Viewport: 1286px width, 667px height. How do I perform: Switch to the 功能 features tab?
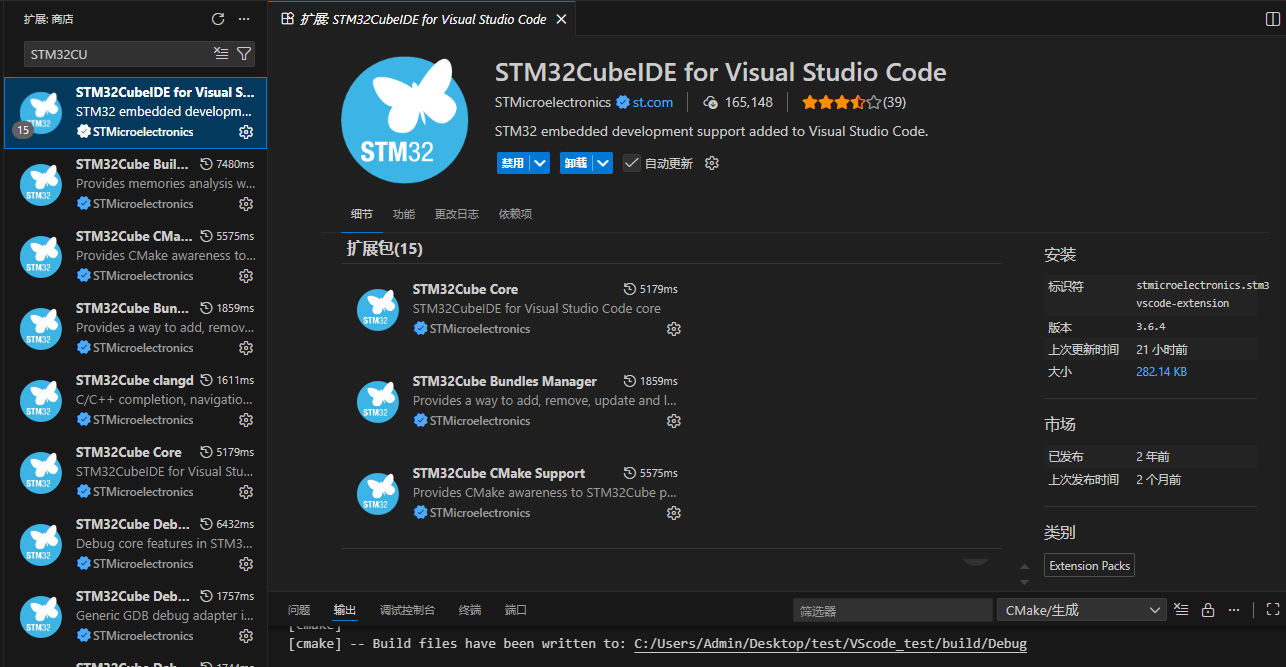coord(403,214)
